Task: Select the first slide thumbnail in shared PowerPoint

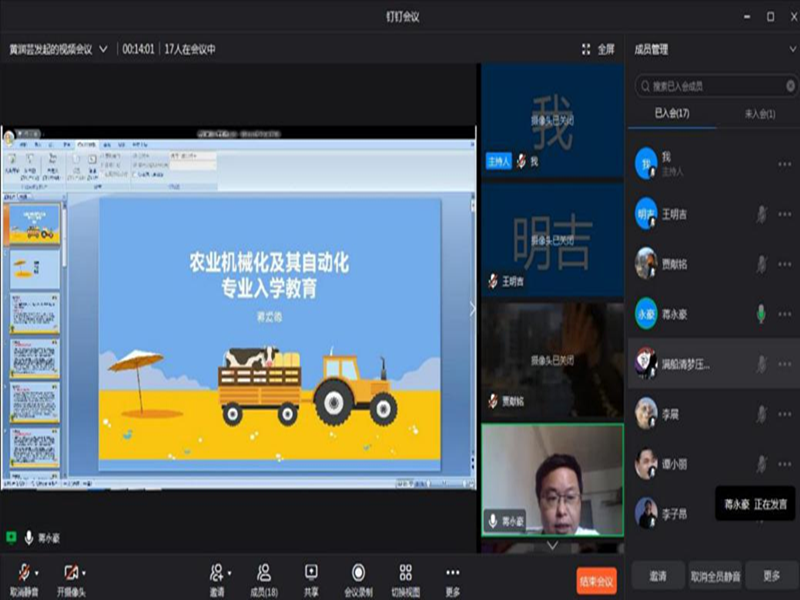Action: pos(34,221)
